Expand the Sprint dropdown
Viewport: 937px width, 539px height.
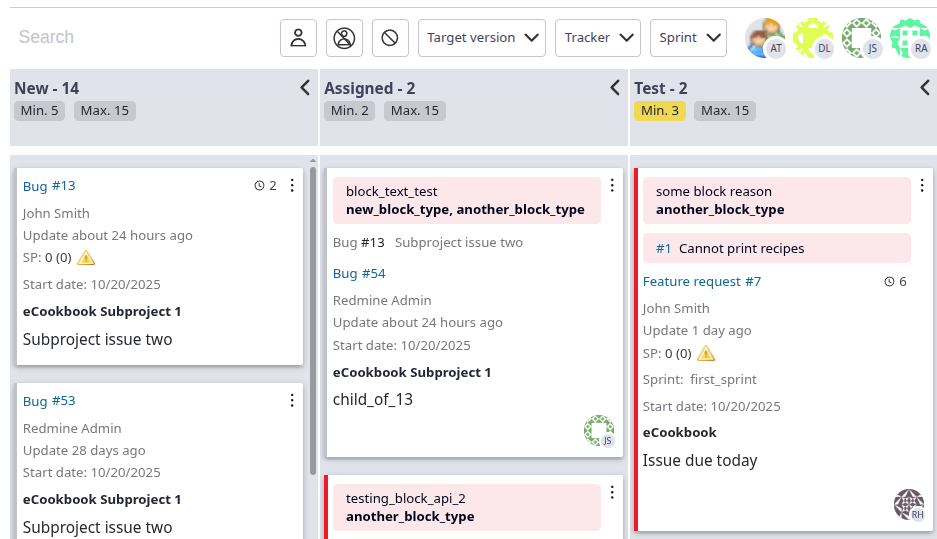[x=688, y=38]
